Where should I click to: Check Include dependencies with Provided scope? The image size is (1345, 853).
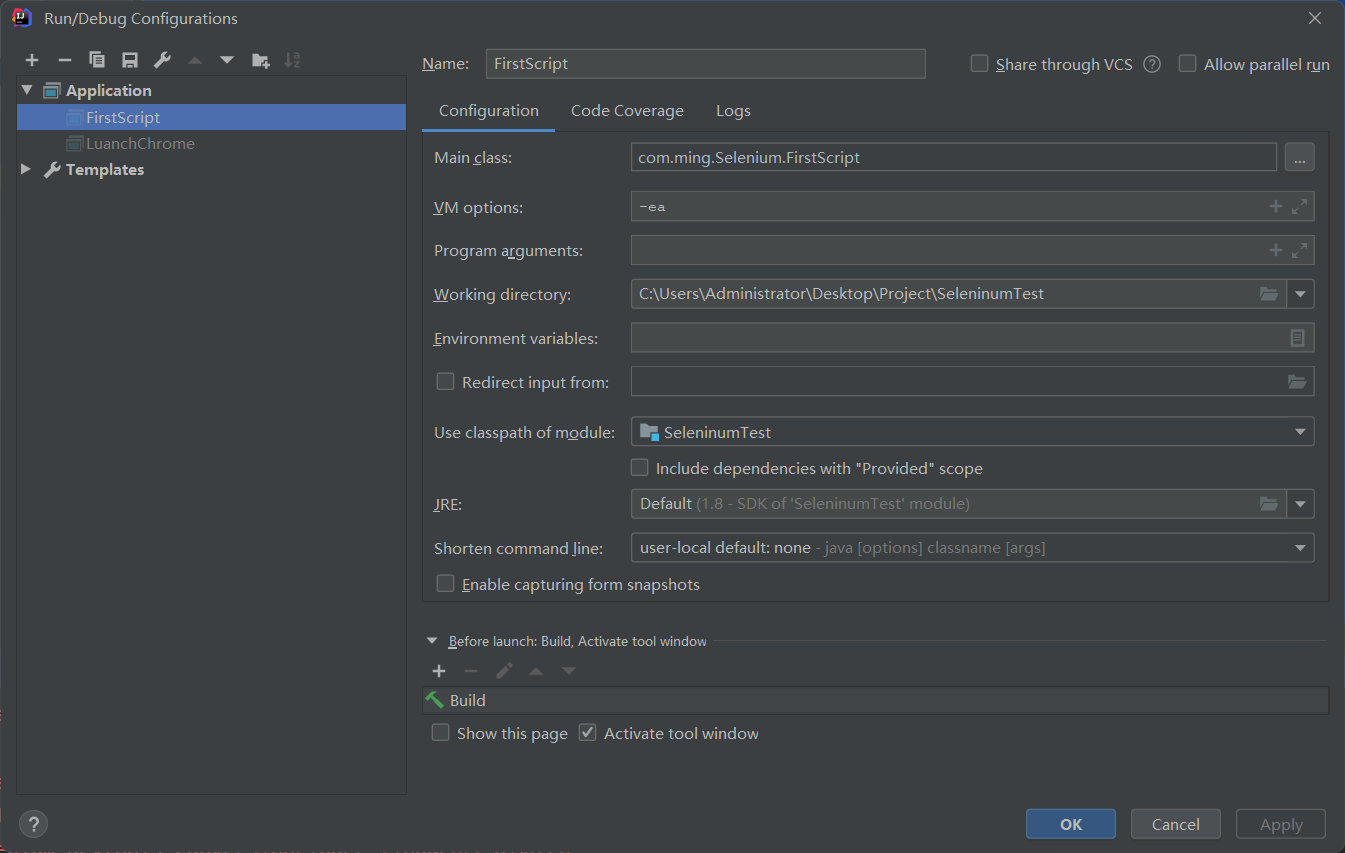tap(640, 468)
